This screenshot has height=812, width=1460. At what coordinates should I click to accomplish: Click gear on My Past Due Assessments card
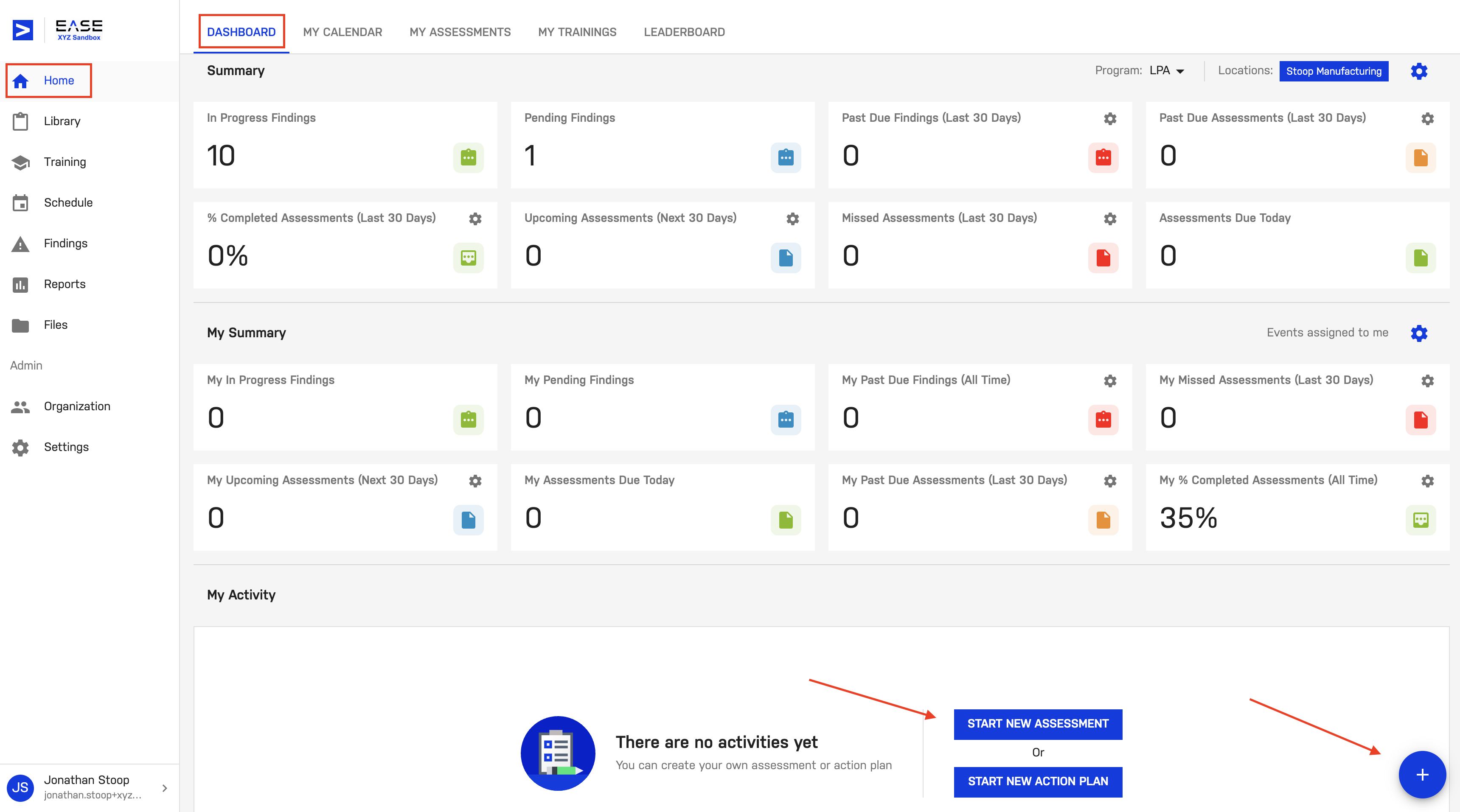(x=1110, y=481)
